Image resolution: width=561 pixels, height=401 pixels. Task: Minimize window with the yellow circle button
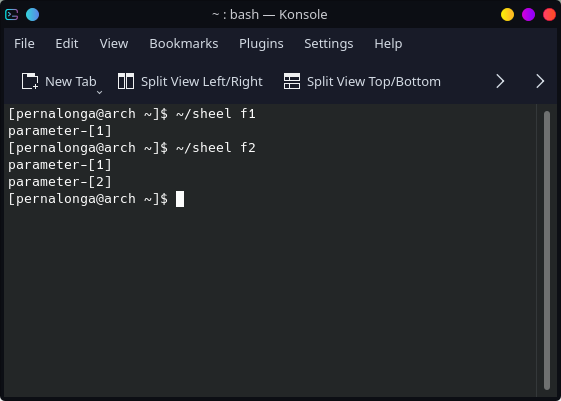coord(507,15)
